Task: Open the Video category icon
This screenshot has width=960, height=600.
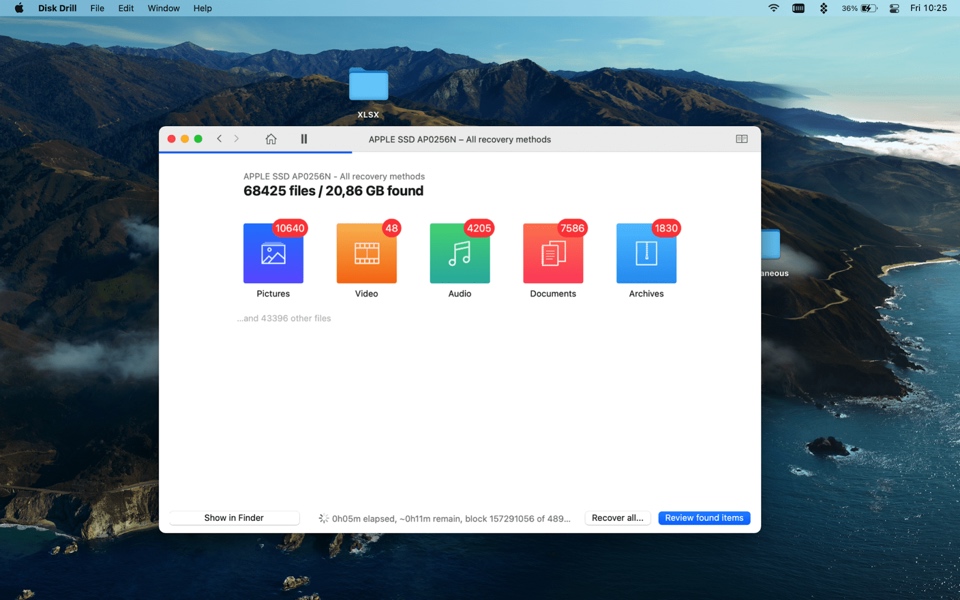Action: pos(366,253)
